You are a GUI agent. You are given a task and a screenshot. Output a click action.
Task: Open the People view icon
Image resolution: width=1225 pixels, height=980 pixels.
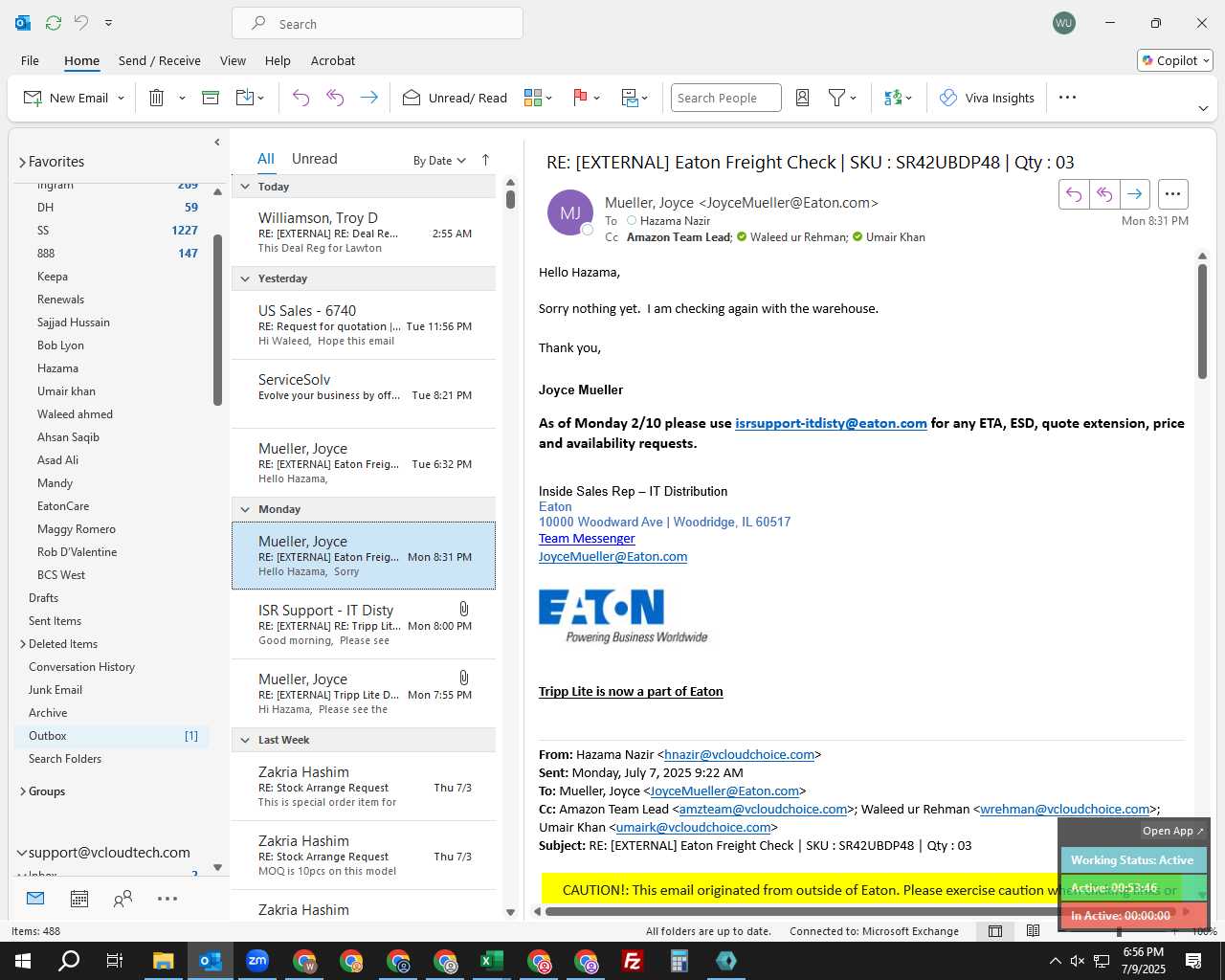tap(122, 898)
